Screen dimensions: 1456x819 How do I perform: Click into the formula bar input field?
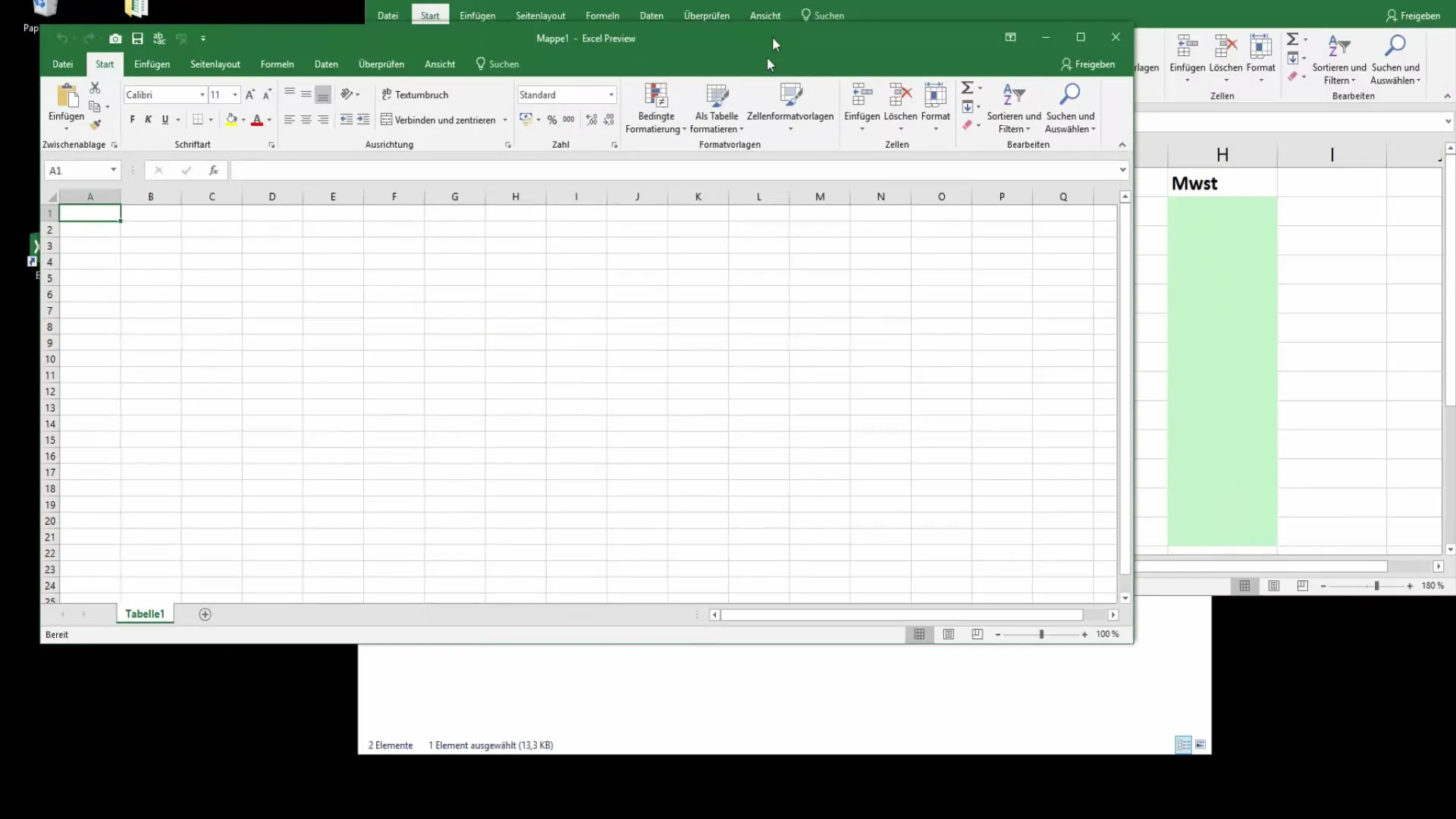673,171
